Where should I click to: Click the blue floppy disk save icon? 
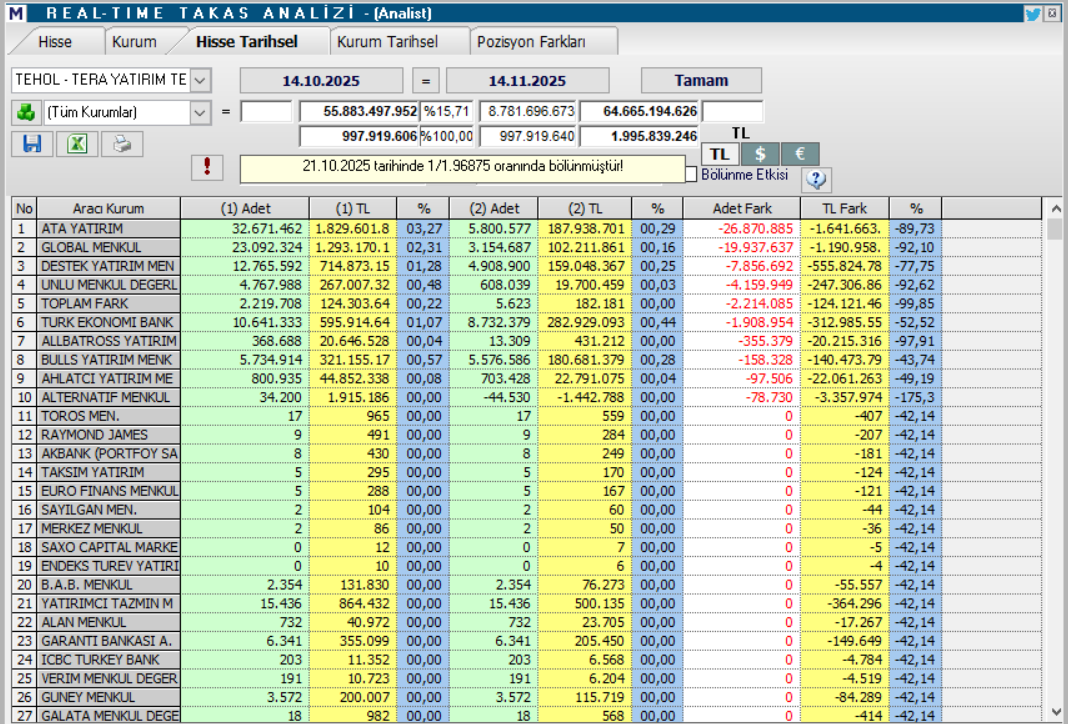tap(33, 144)
